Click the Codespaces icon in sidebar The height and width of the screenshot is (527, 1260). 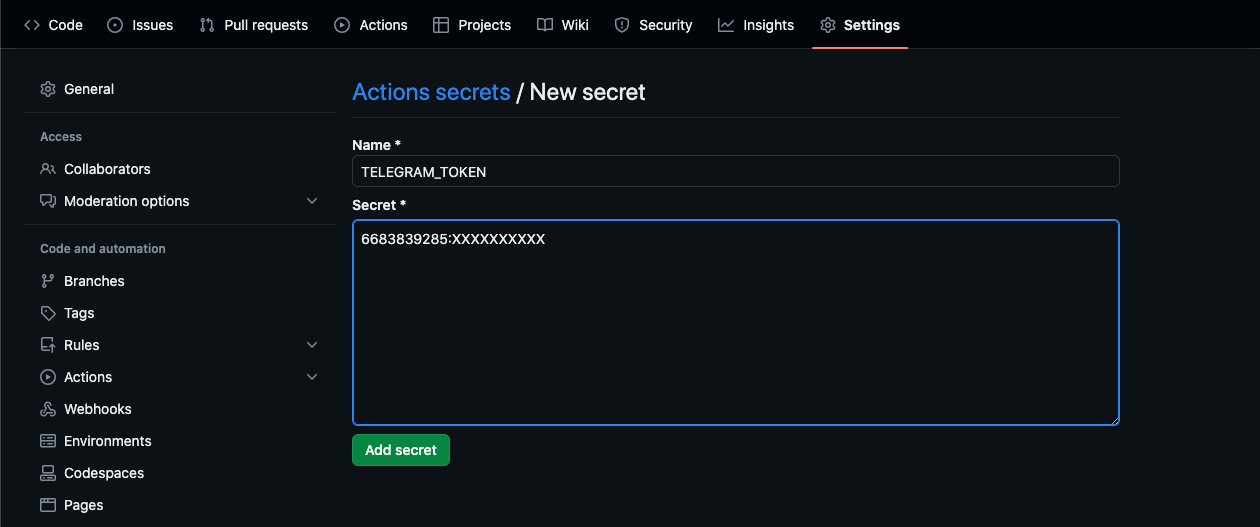pyautogui.click(x=48, y=473)
